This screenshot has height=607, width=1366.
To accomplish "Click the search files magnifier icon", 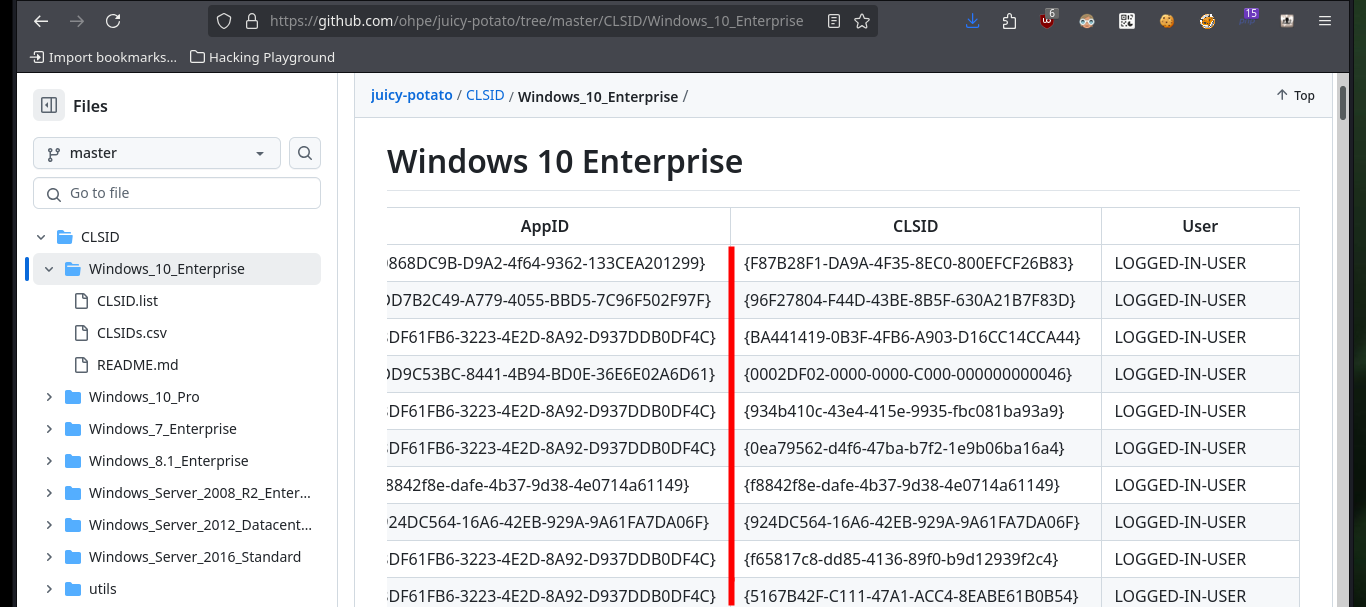I will pyautogui.click(x=305, y=153).
